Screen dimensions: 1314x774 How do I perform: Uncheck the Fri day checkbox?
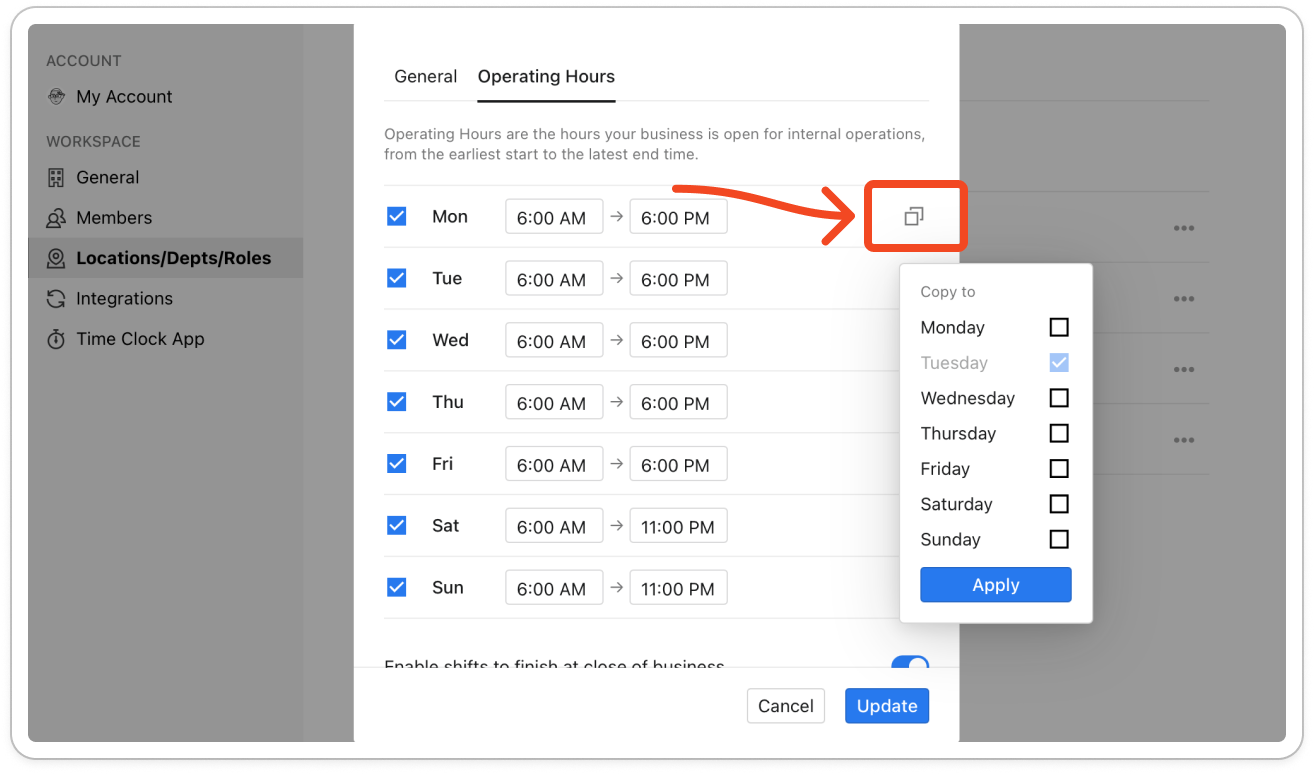click(397, 464)
